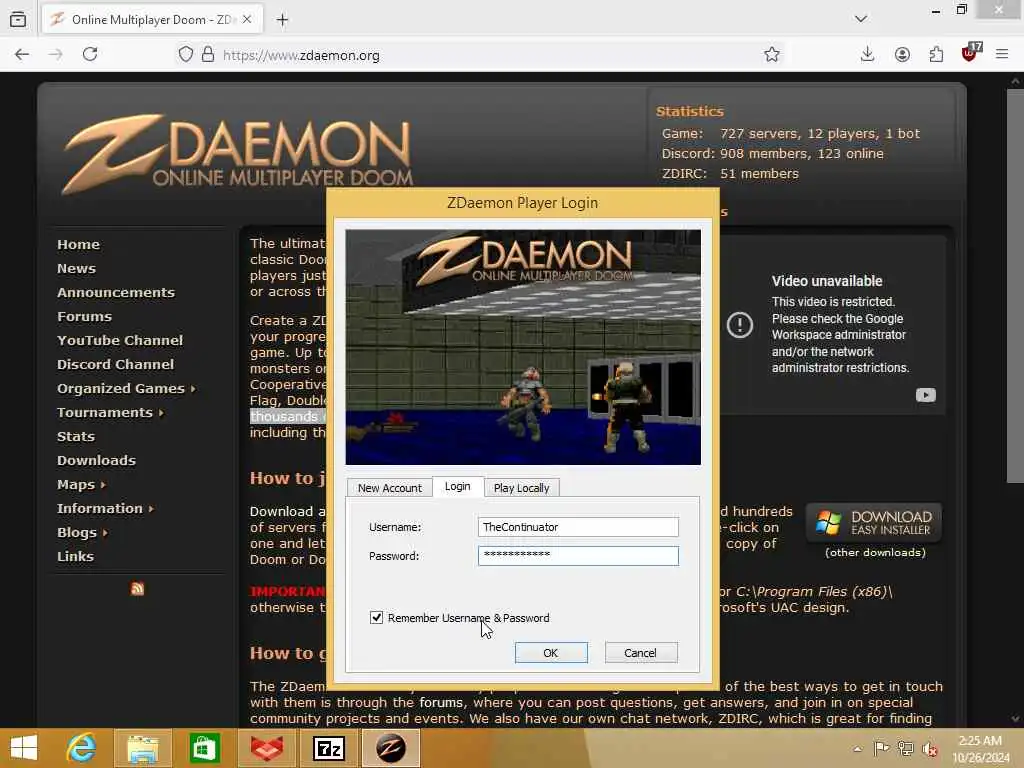Image resolution: width=1024 pixels, height=768 pixels.
Task: Expand the Information submenu
Action: point(105,509)
